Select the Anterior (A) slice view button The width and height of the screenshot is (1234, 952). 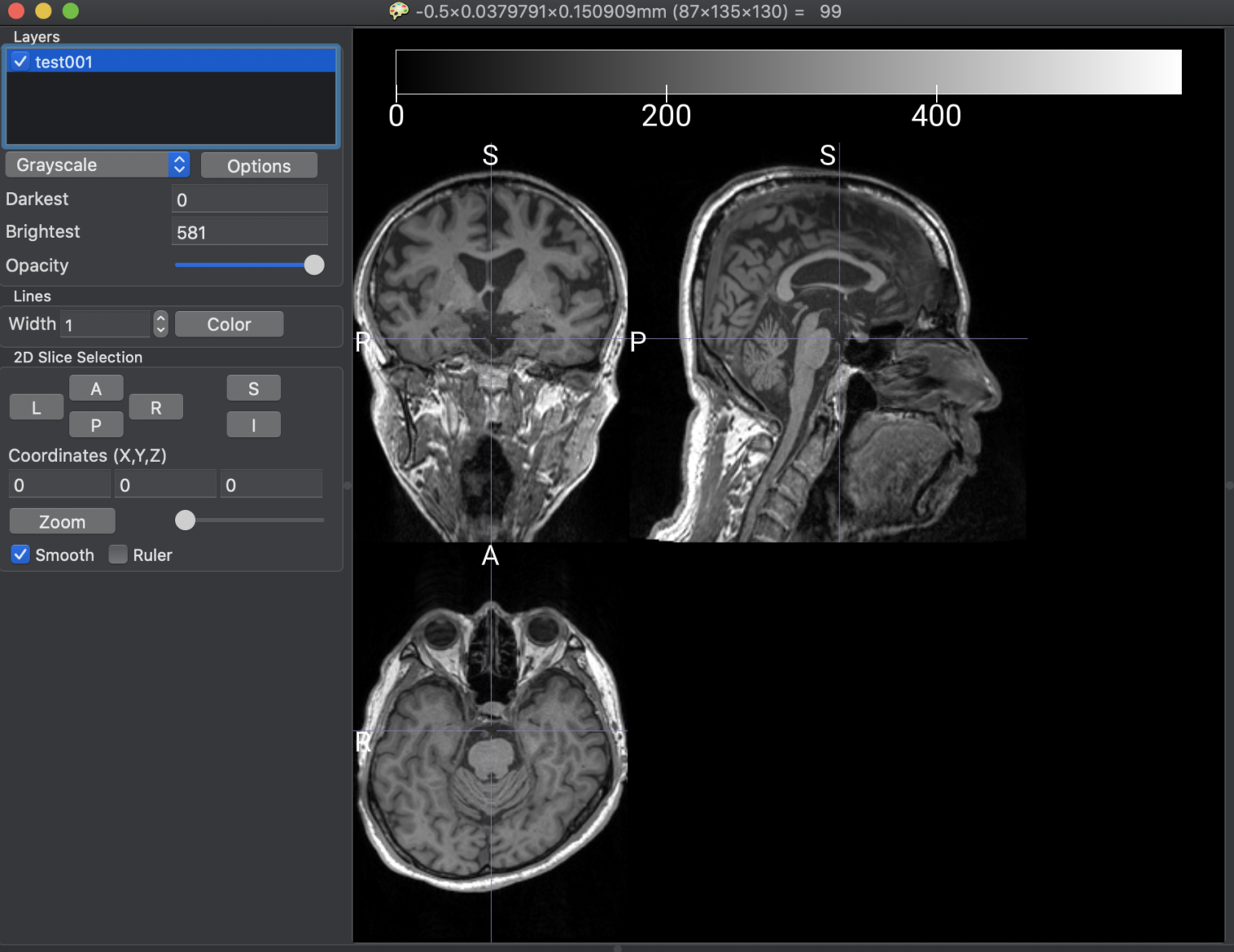pyautogui.click(x=96, y=387)
